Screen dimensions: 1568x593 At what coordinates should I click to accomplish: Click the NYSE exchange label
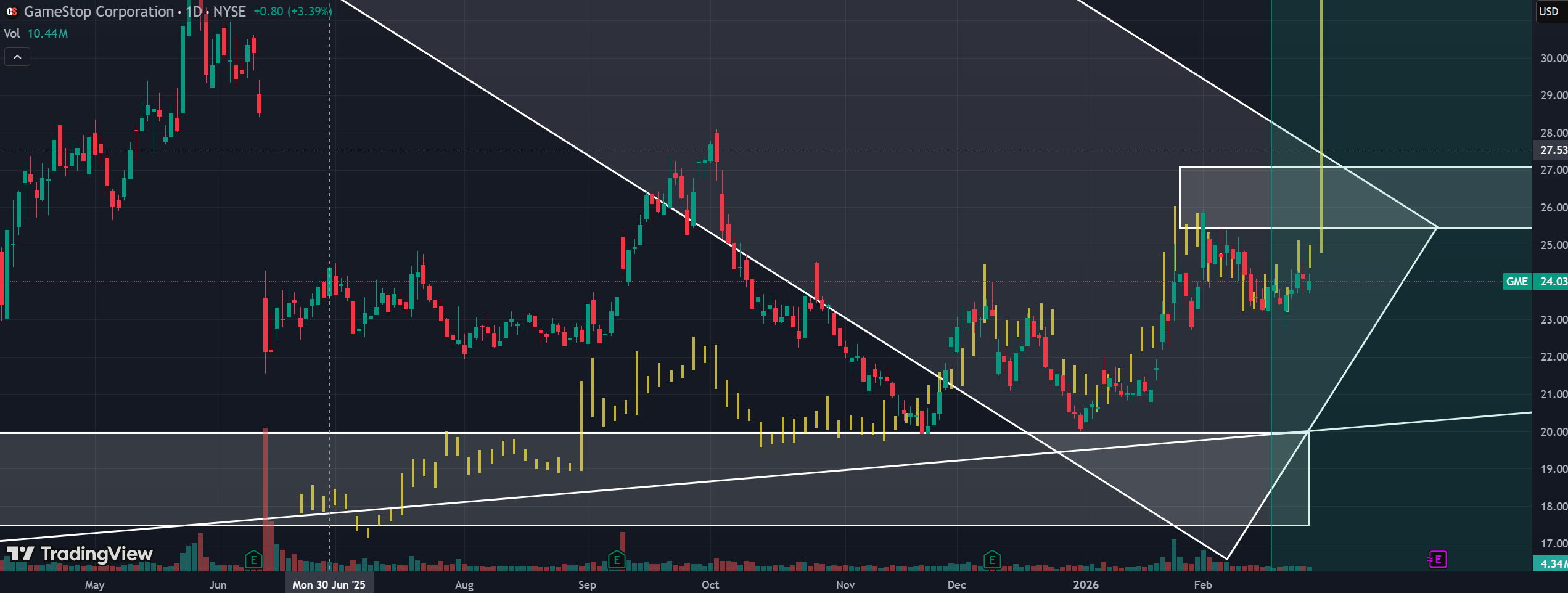coord(229,12)
